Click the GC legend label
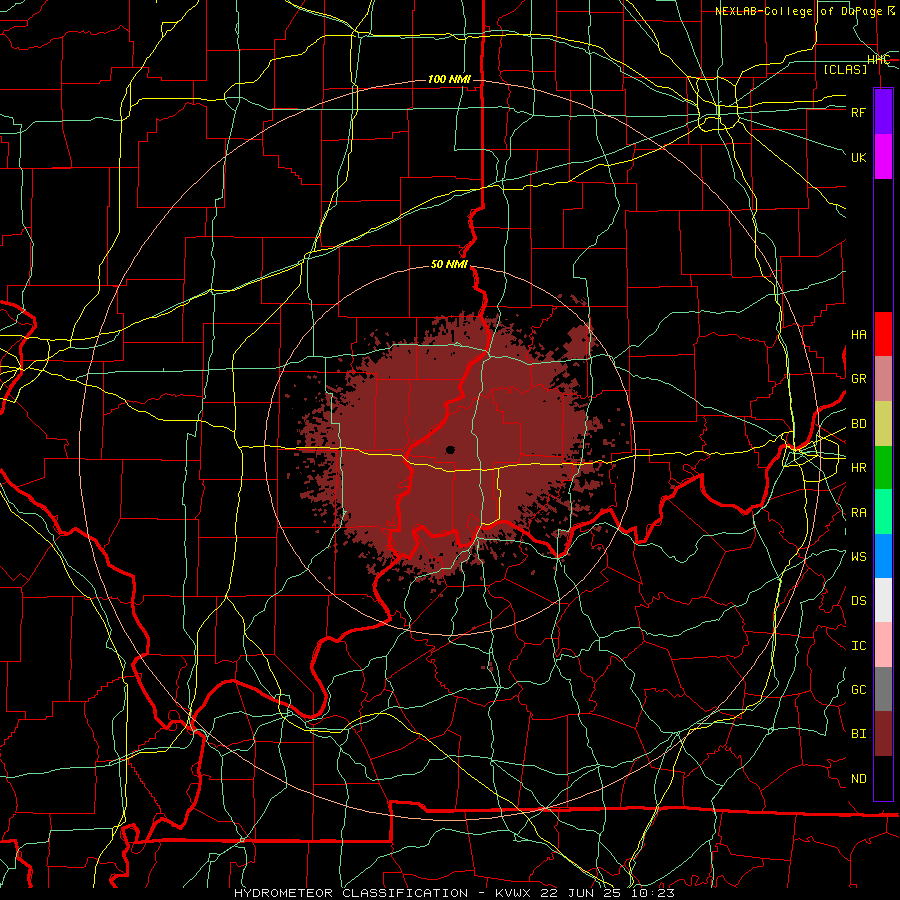Screen dimensions: 900x900 tap(858, 690)
